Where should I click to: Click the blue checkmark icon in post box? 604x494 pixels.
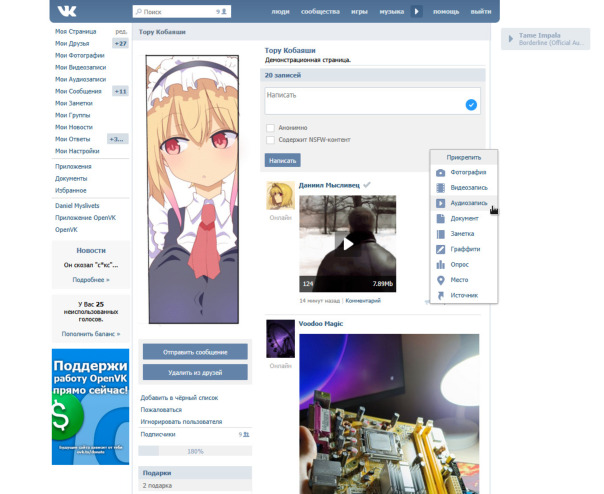pos(471,104)
